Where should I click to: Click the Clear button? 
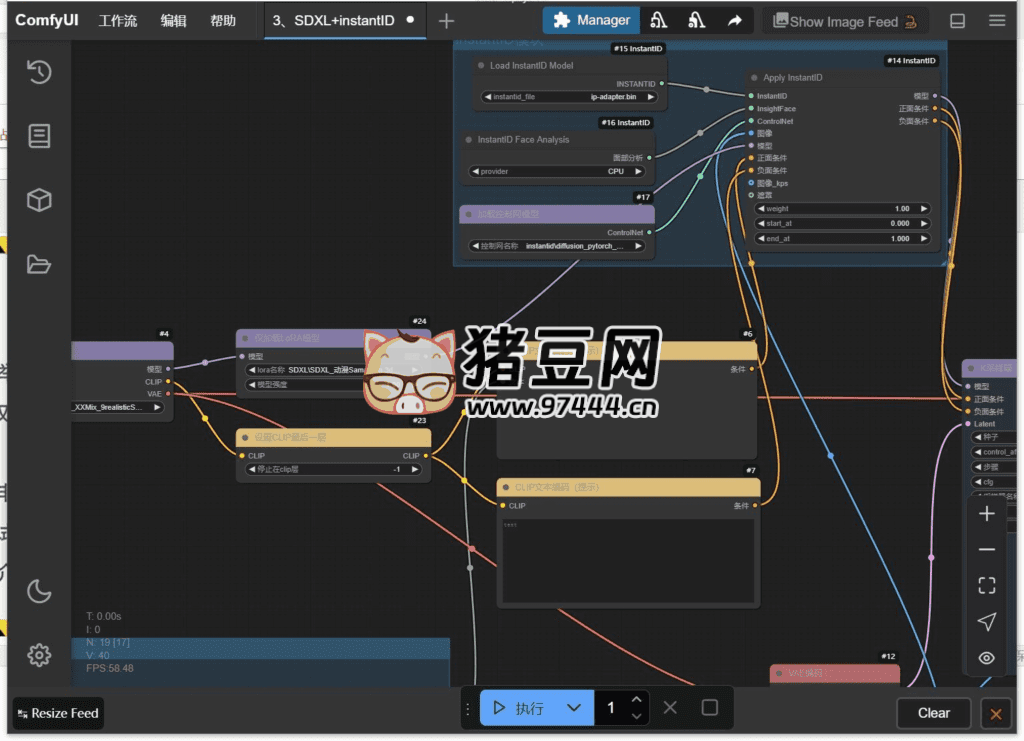tap(933, 713)
